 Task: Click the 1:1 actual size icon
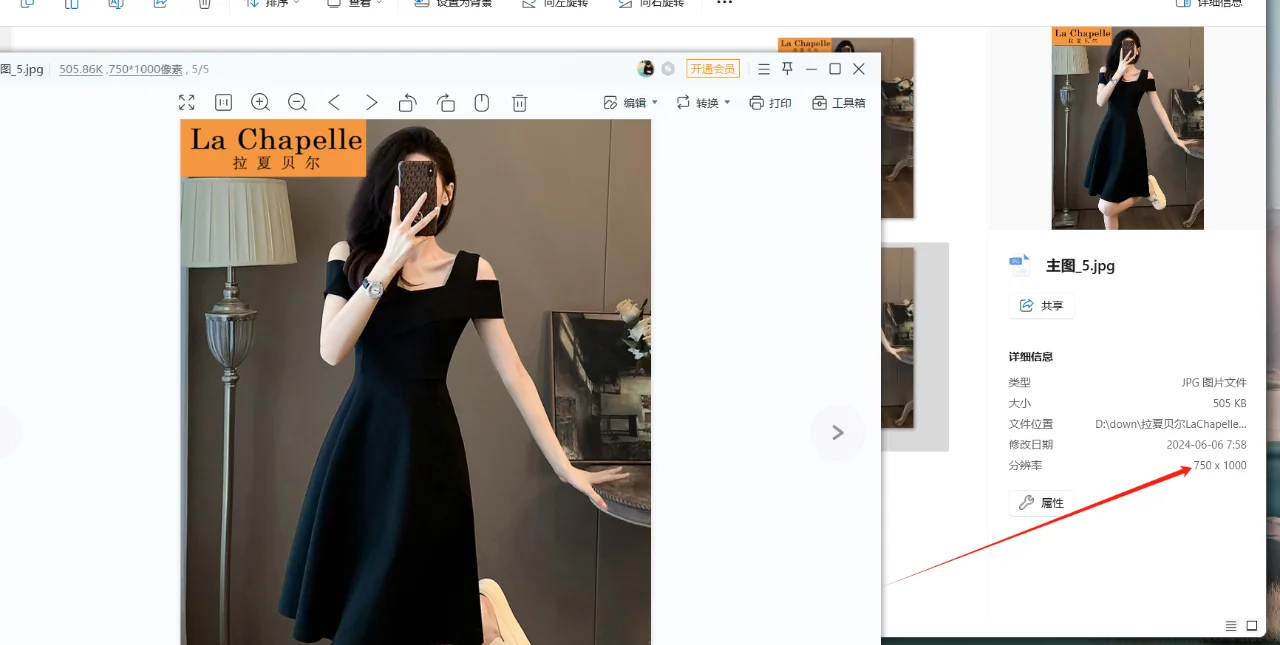click(222, 102)
